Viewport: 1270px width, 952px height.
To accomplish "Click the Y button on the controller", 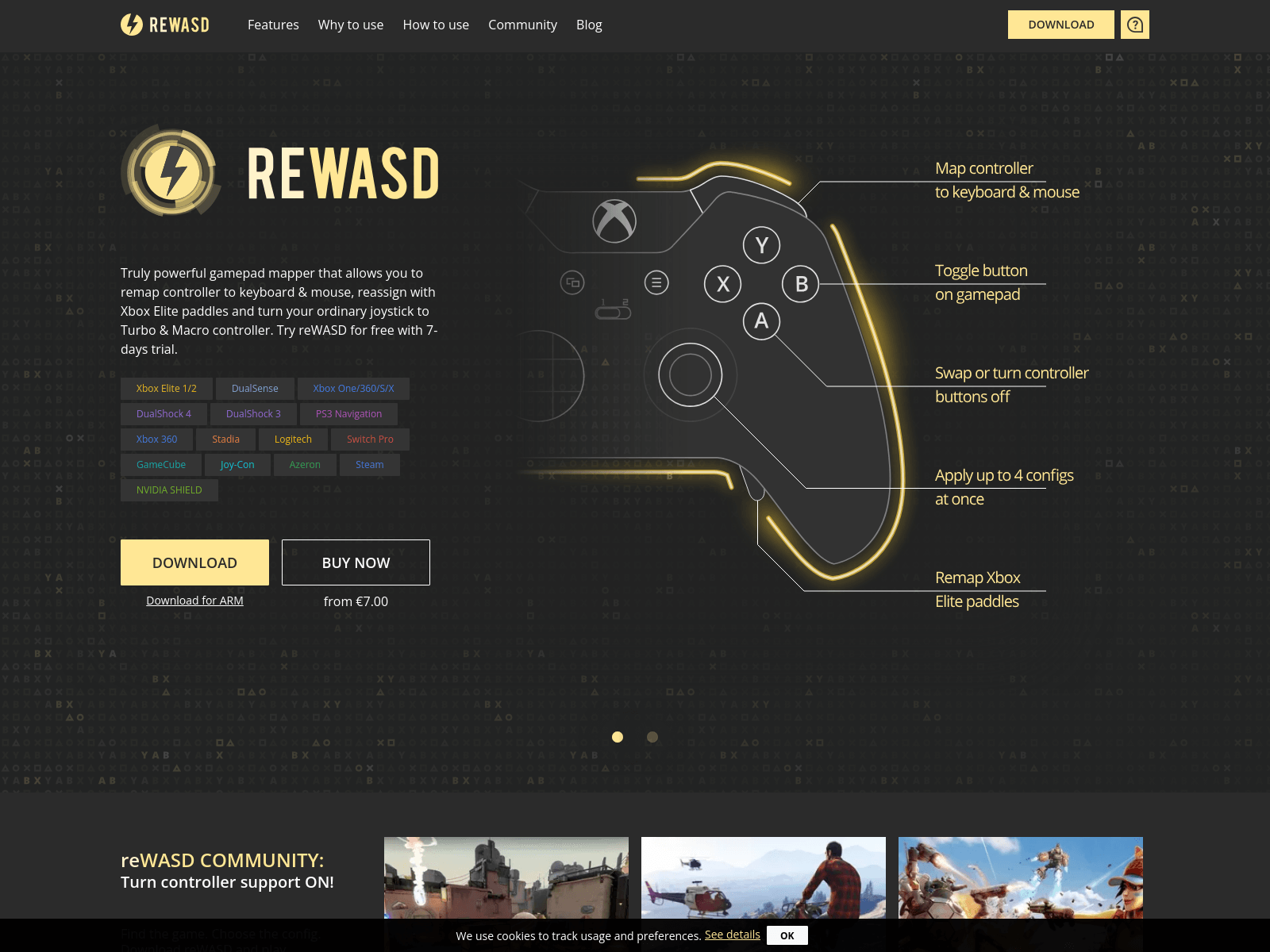I will (x=761, y=245).
